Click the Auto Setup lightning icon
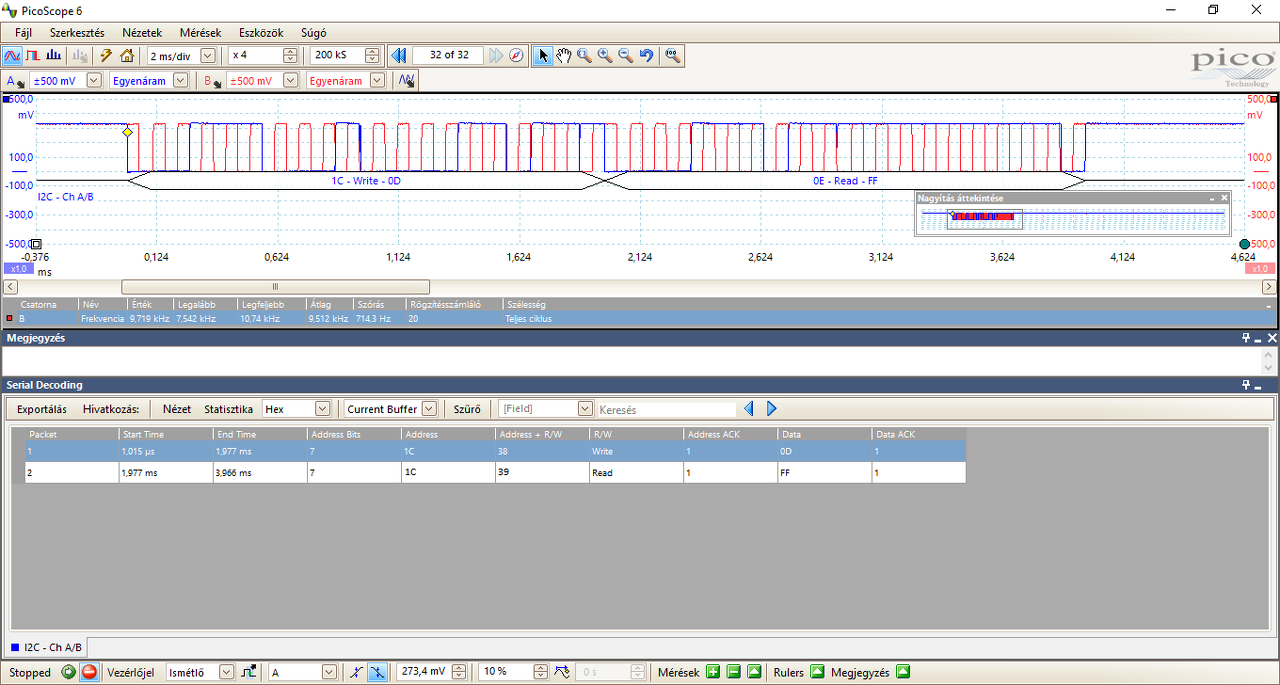1280x685 pixels. point(106,56)
